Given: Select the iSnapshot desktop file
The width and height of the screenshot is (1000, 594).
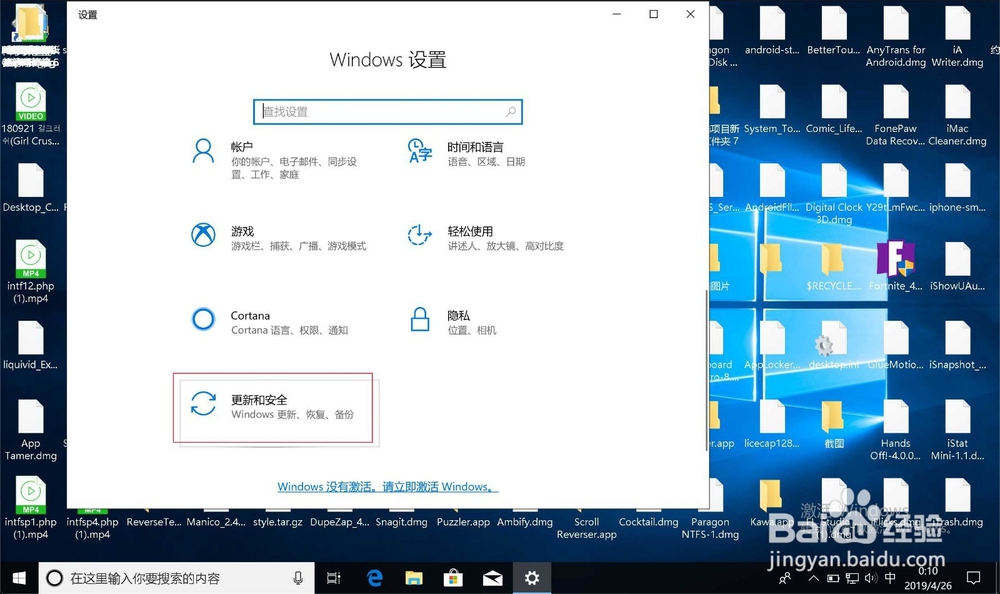Looking at the screenshot, I should pos(957,345).
